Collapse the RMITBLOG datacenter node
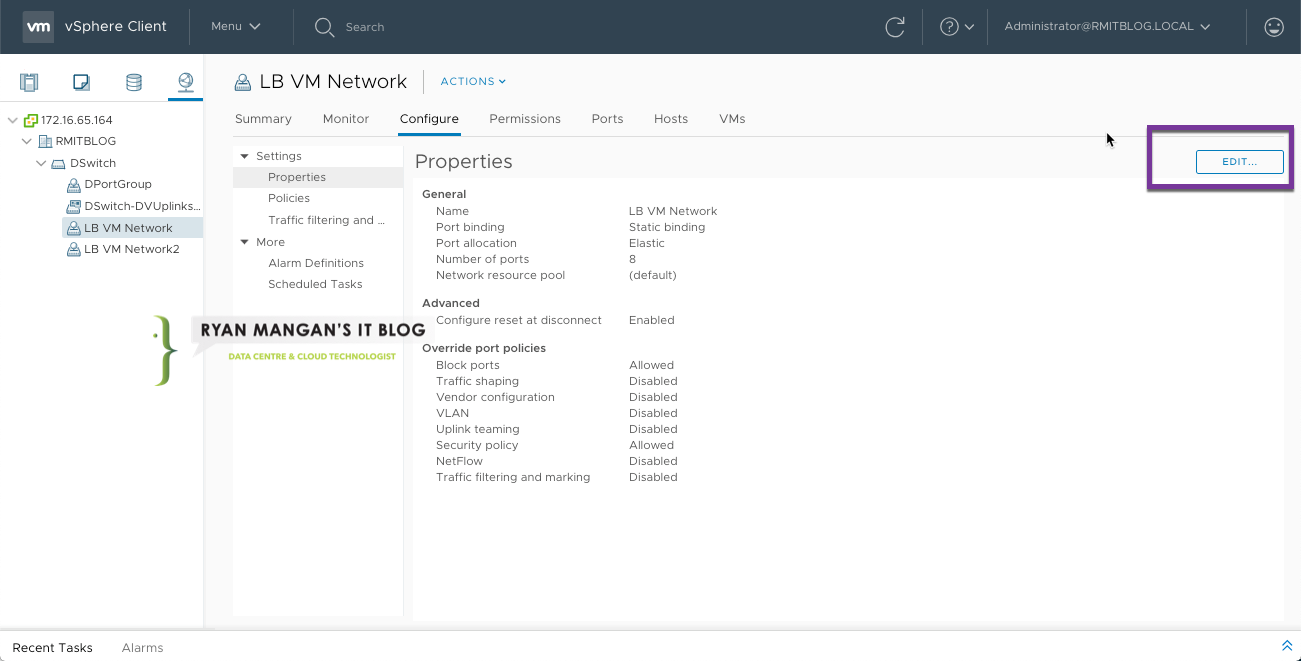Image resolution: width=1301 pixels, height=661 pixels. click(27, 142)
